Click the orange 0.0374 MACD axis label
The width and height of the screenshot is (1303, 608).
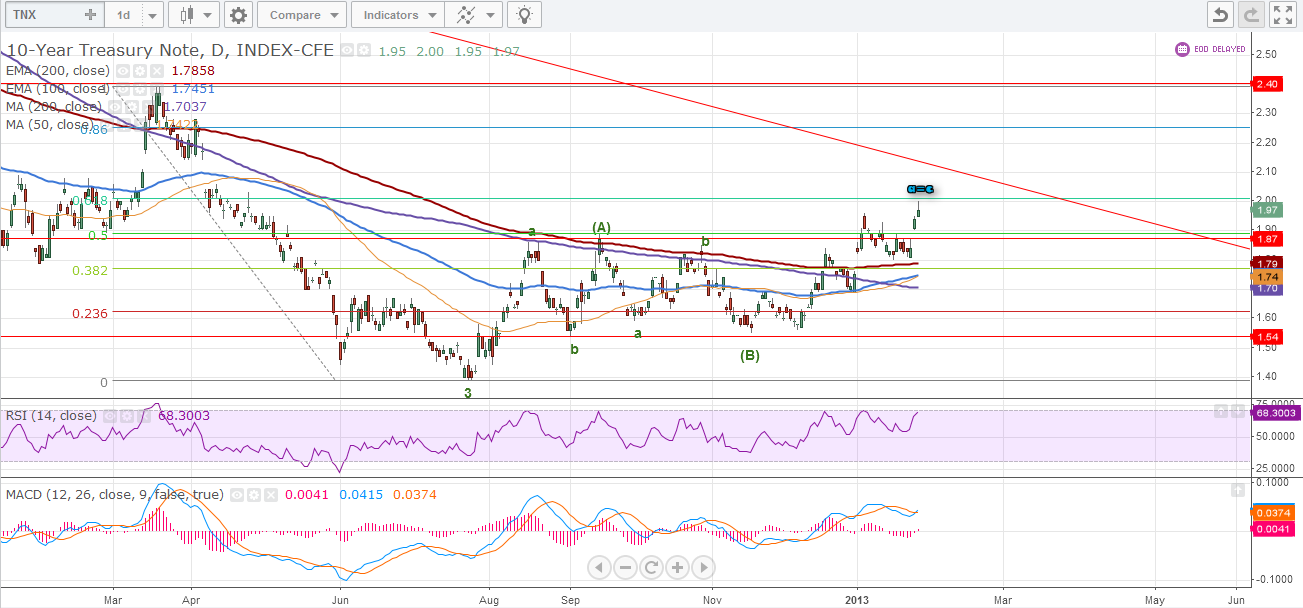(x=1271, y=513)
